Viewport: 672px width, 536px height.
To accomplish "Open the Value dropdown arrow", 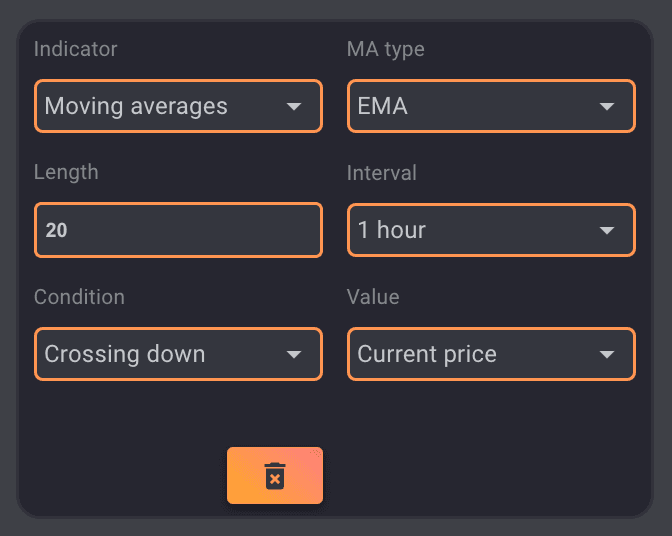I will pyautogui.click(x=607, y=355).
